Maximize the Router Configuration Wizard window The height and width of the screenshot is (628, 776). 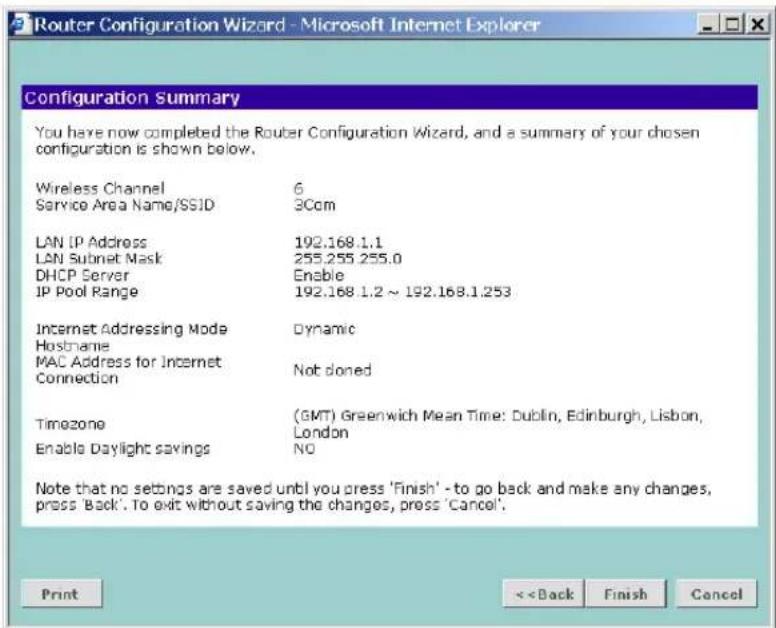[732, 24]
